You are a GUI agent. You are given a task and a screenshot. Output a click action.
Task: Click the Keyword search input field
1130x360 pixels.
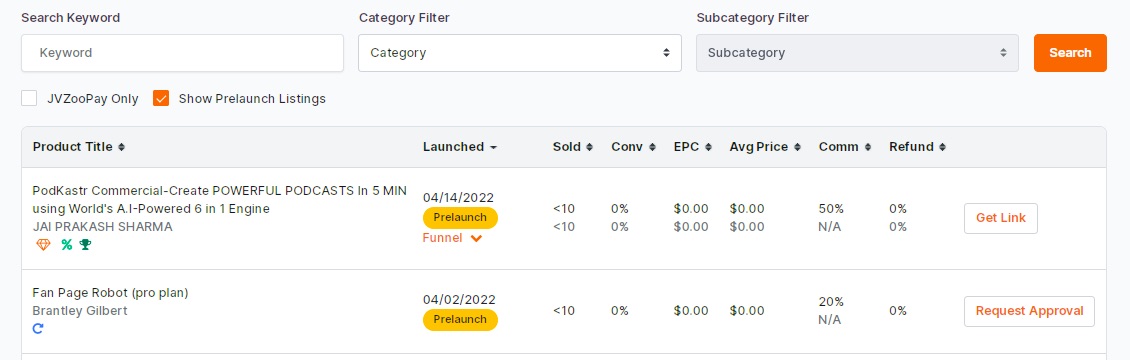(x=182, y=53)
